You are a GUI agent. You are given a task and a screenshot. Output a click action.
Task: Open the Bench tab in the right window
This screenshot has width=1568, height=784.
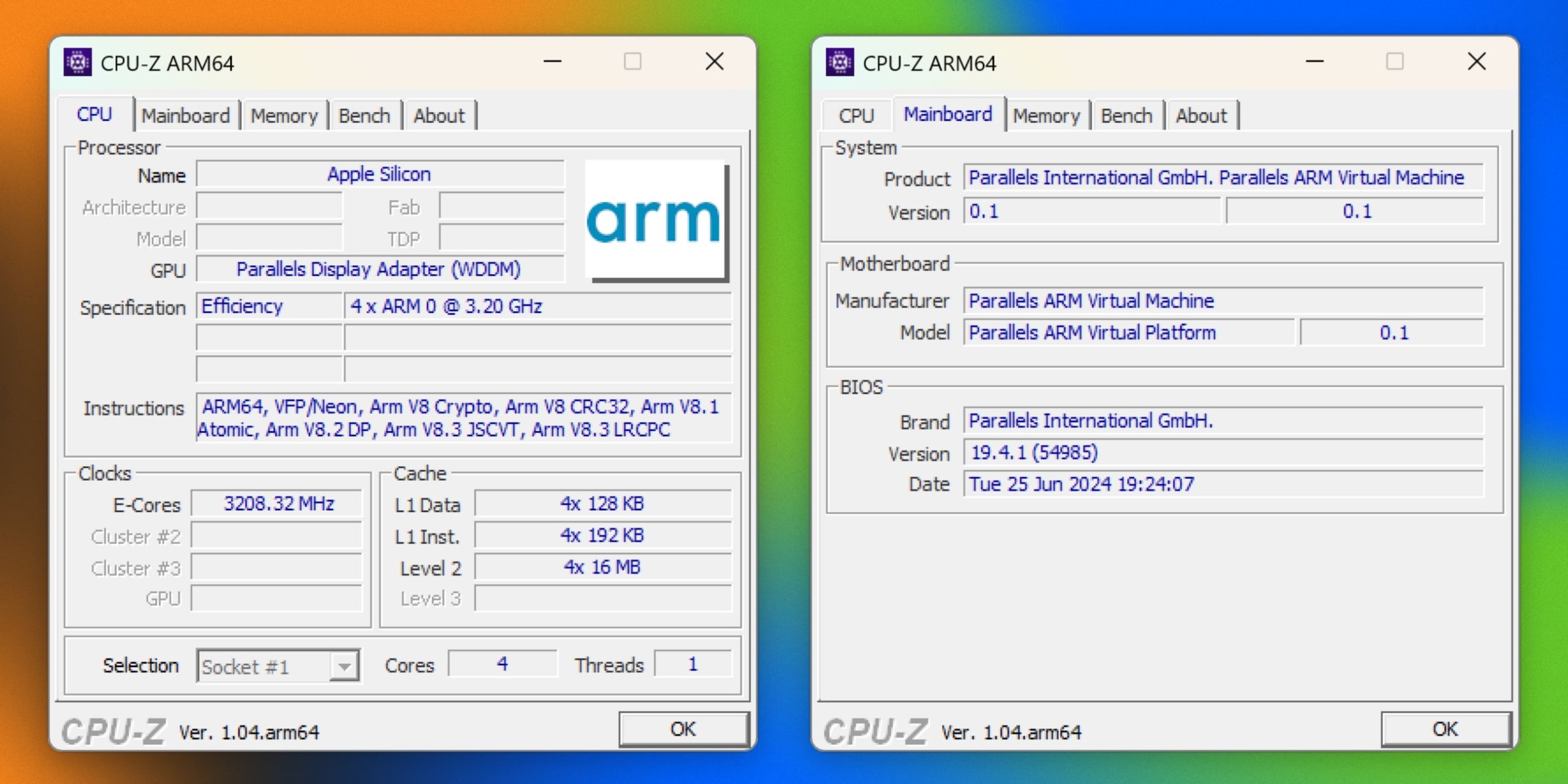1127,115
